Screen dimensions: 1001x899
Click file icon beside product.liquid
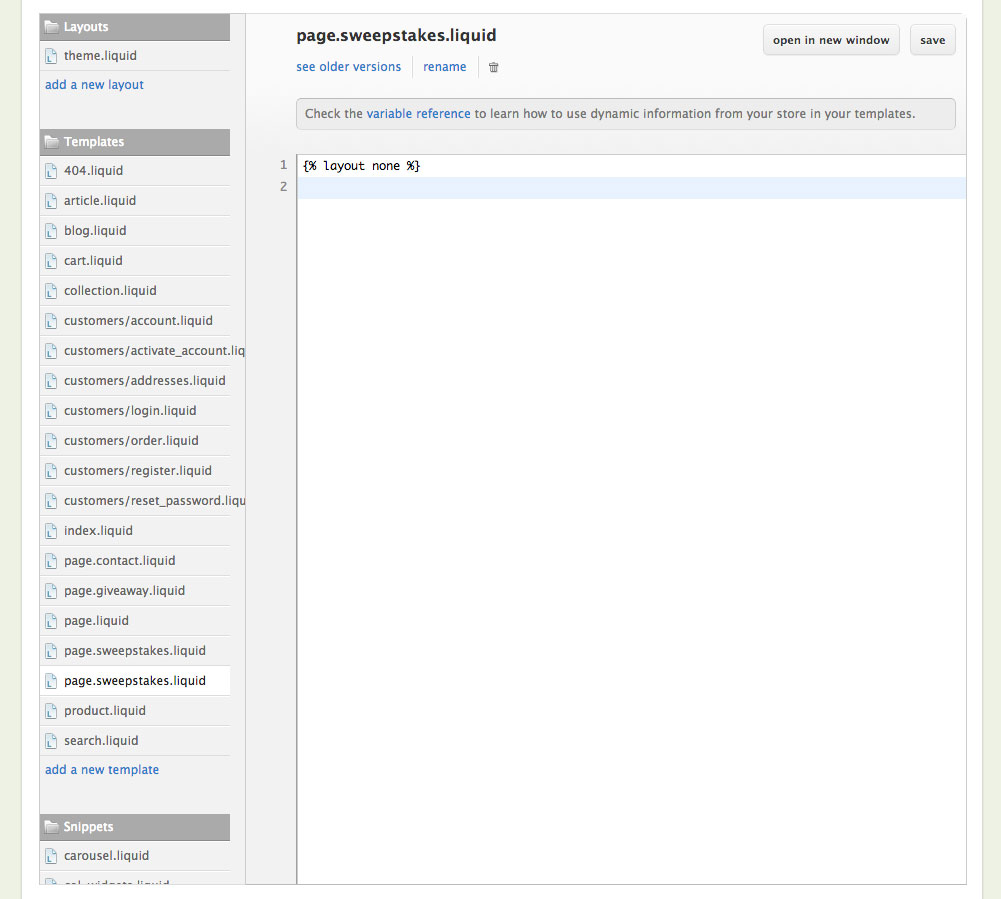point(51,711)
